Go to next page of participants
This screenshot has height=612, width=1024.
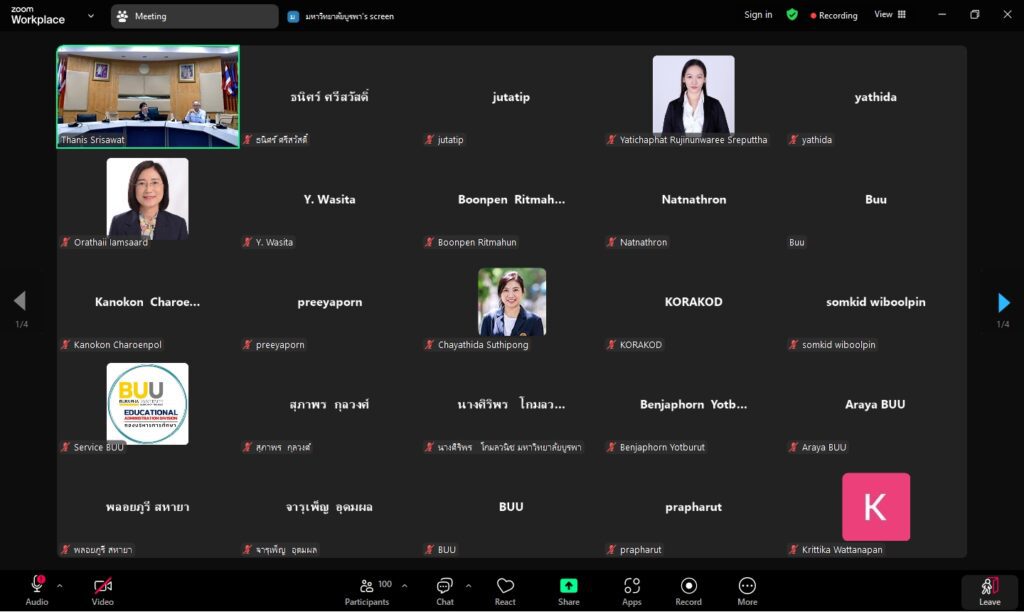pos(1003,302)
